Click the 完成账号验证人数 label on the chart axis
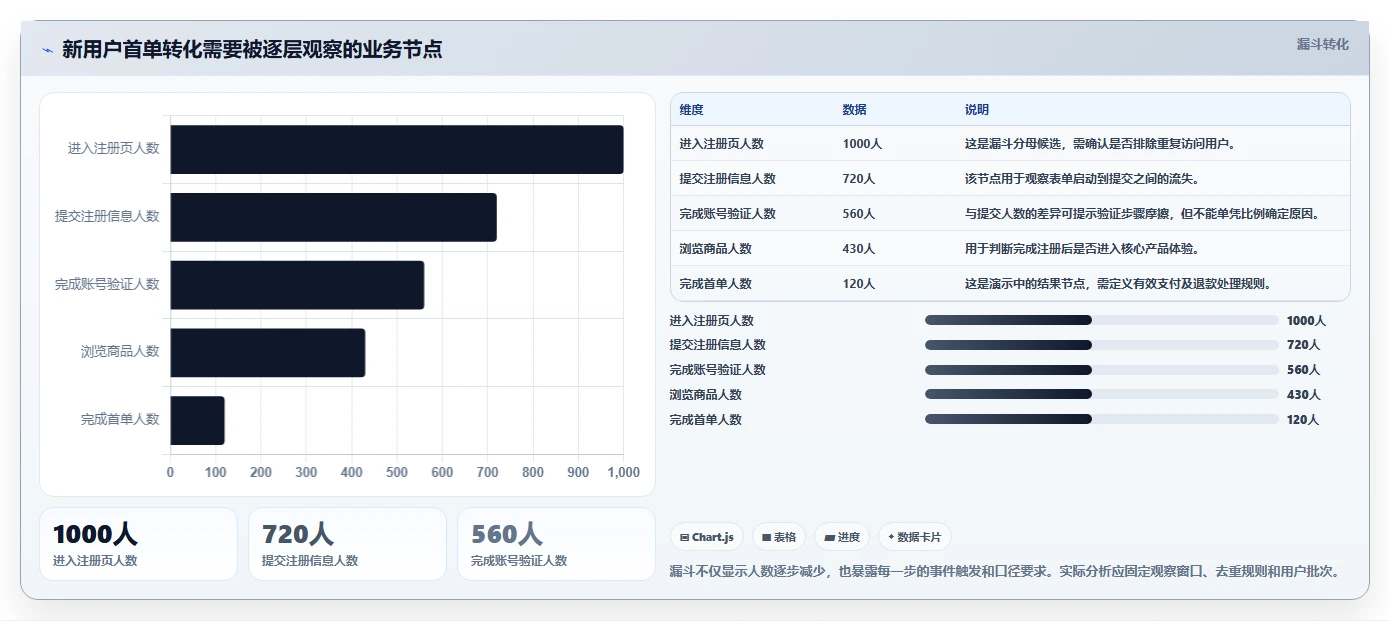1390x621 pixels. click(107, 285)
